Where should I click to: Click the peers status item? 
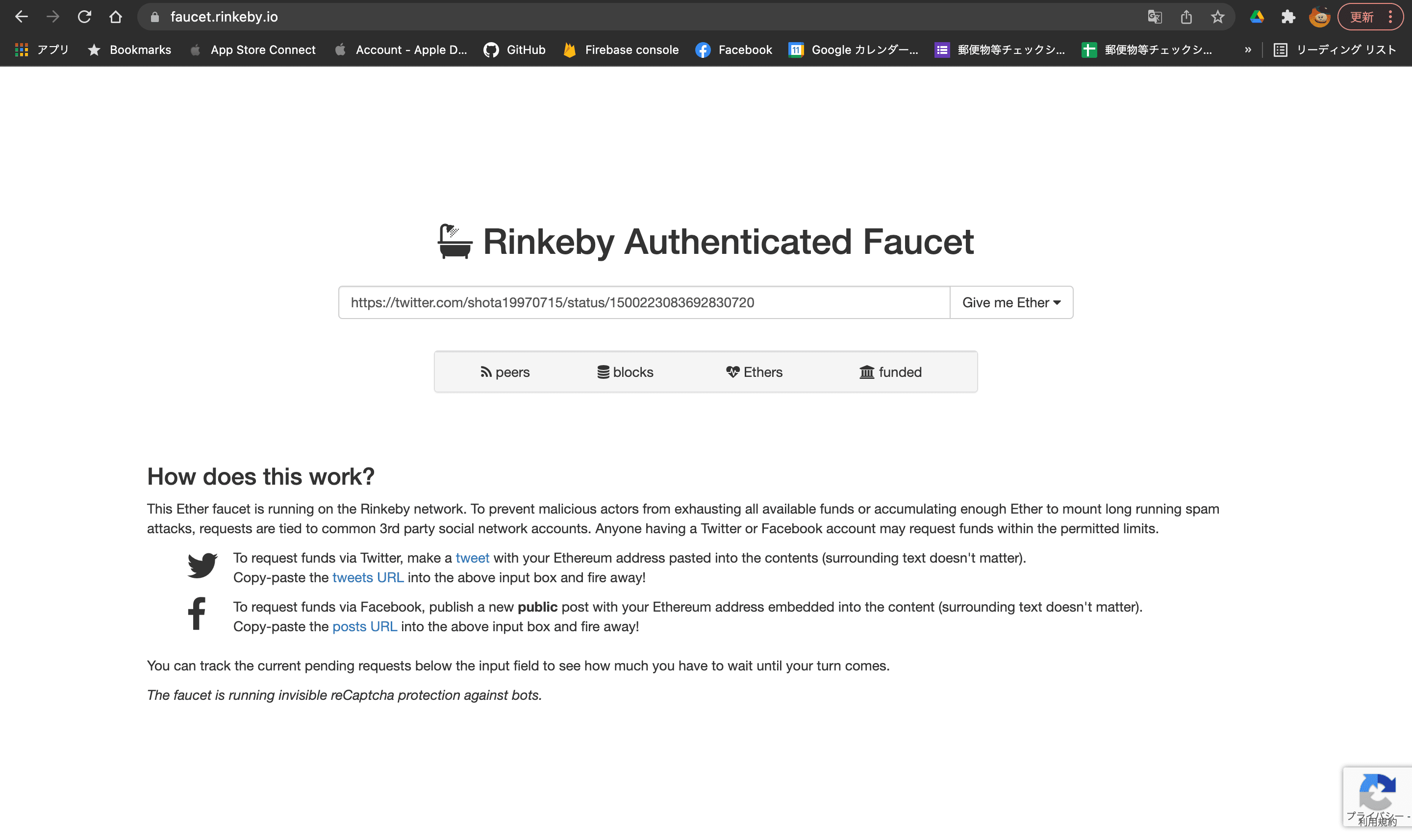[505, 372]
